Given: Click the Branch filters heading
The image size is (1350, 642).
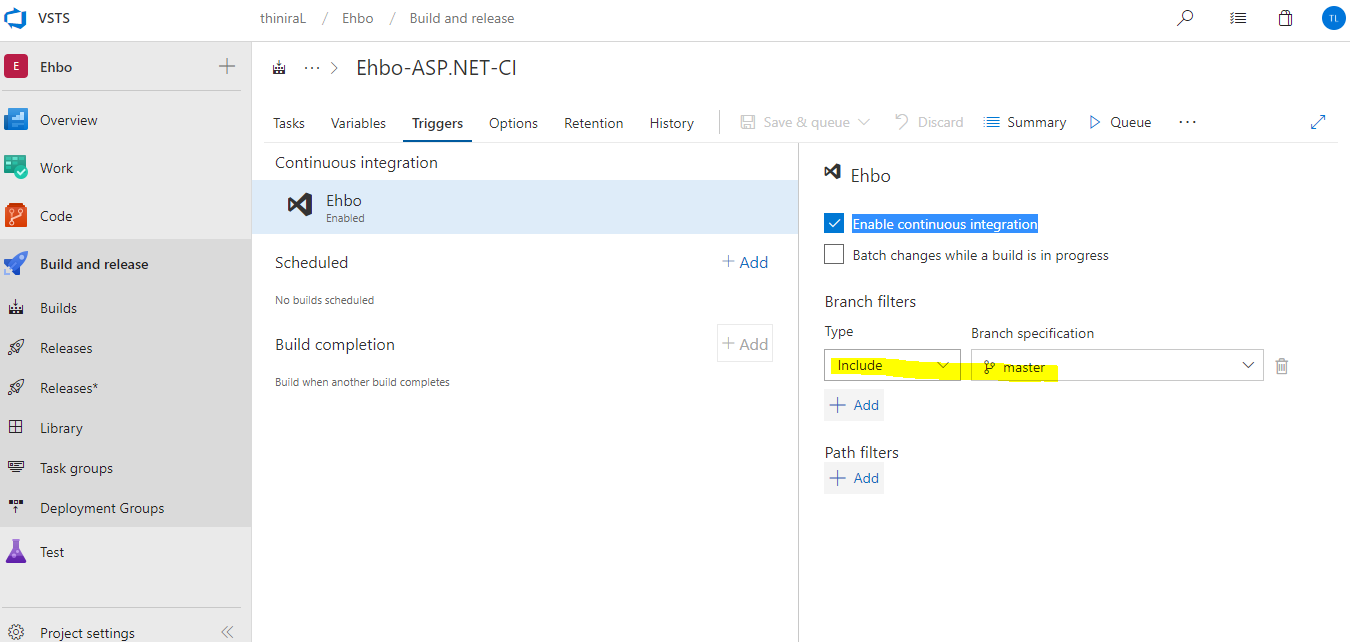Looking at the screenshot, I should 870,301.
